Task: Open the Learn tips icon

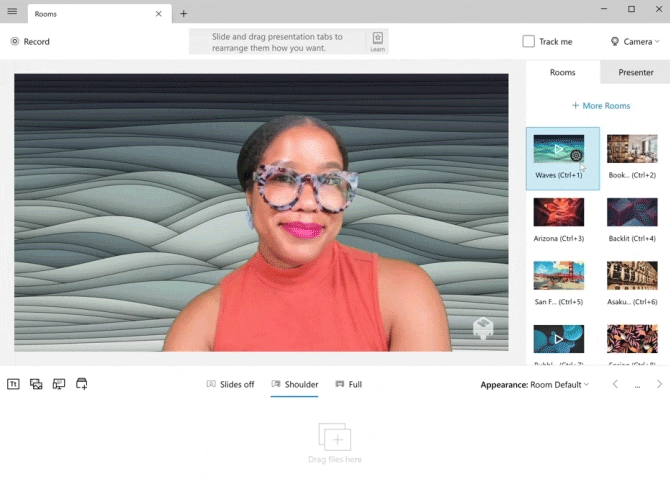Action: pyautogui.click(x=377, y=41)
